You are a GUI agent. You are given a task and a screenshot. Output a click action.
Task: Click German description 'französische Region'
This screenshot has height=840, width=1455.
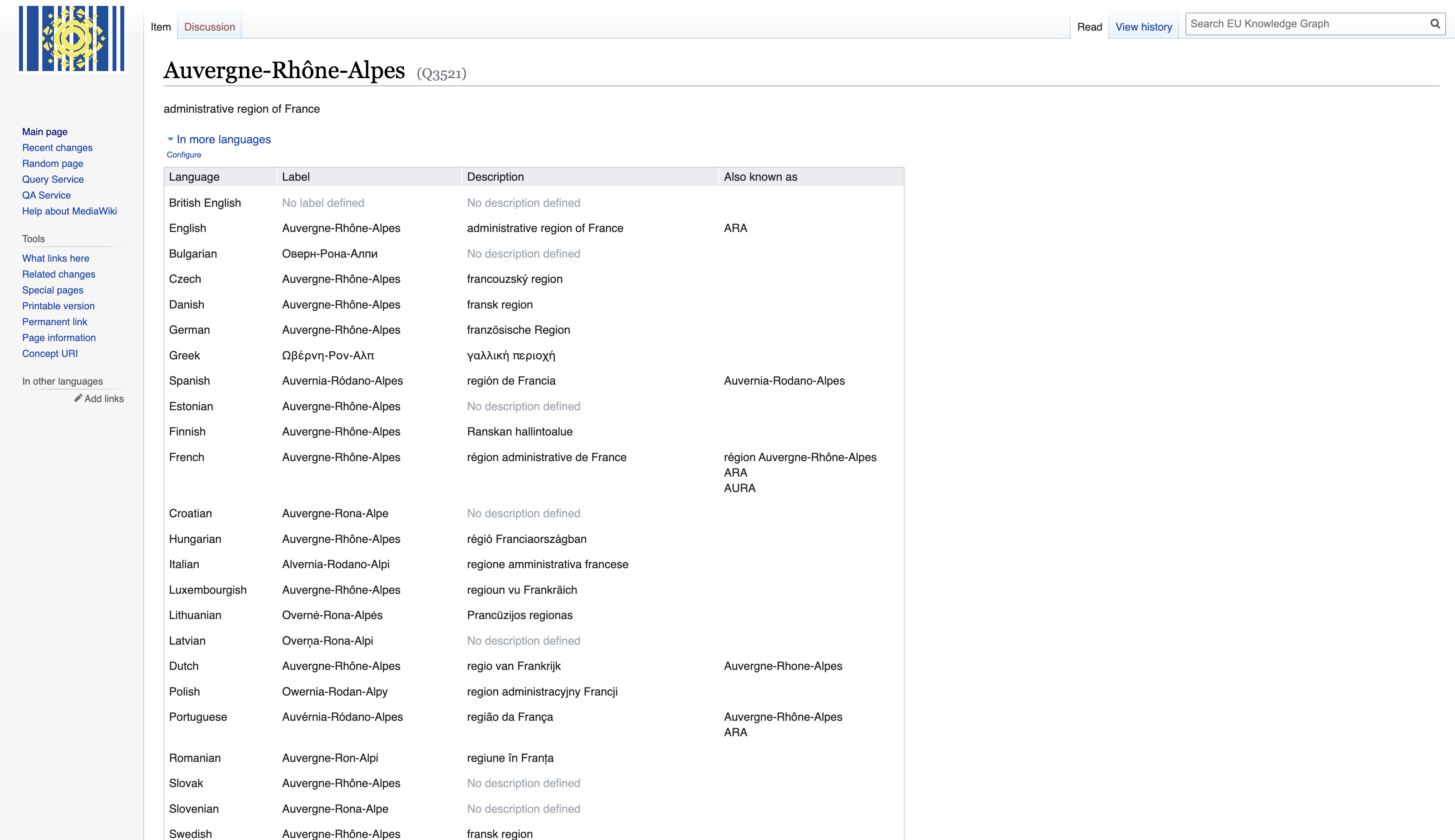519,330
